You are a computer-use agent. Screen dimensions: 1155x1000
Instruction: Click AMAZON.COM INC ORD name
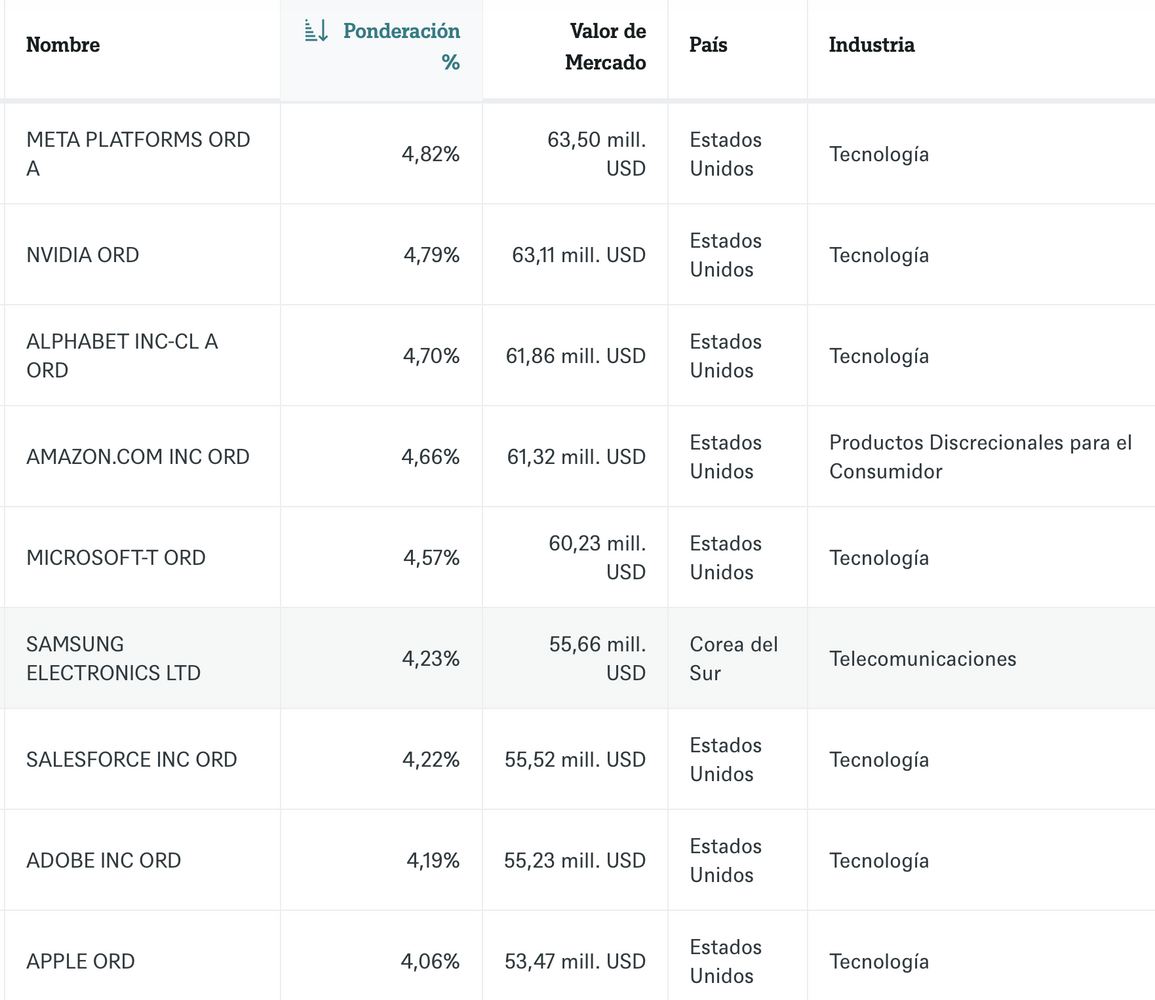[138, 457]
